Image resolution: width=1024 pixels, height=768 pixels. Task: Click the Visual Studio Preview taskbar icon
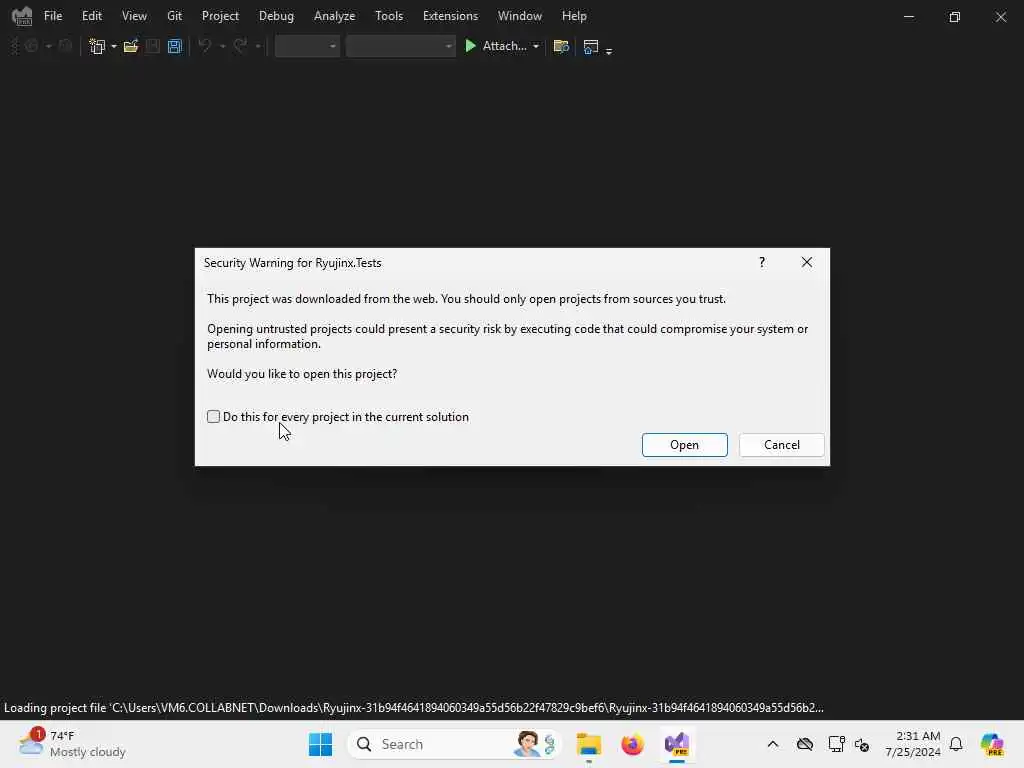pyautogui.click(x=677, y=744)
